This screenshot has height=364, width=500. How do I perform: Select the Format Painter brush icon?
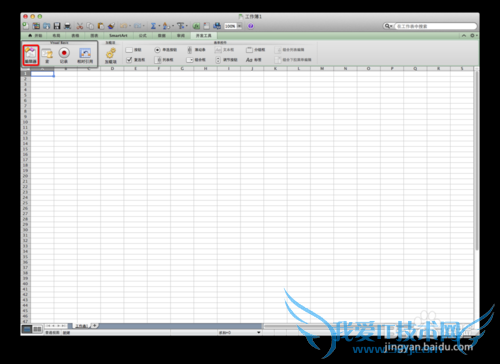click(x=111, y=26)
